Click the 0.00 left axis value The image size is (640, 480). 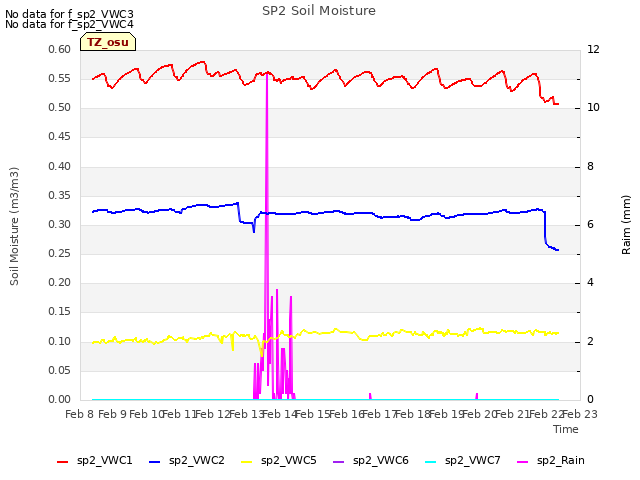60,399
